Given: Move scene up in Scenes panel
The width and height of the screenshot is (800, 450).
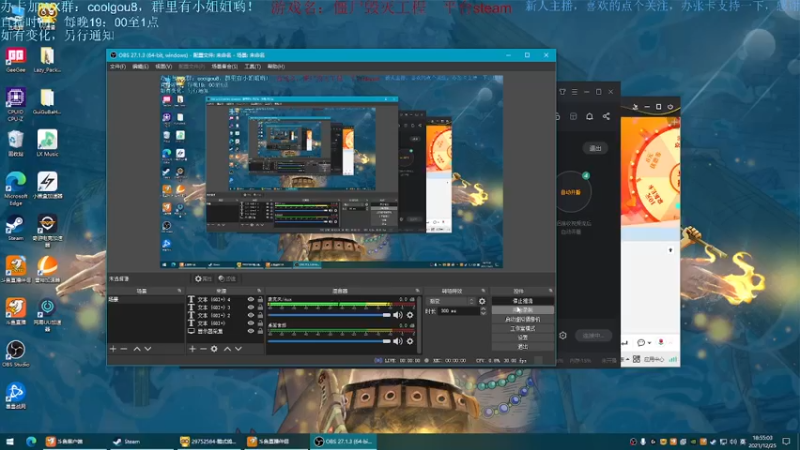Looking at the screenshot, I should pyautogui.click(x=137, y=349).
